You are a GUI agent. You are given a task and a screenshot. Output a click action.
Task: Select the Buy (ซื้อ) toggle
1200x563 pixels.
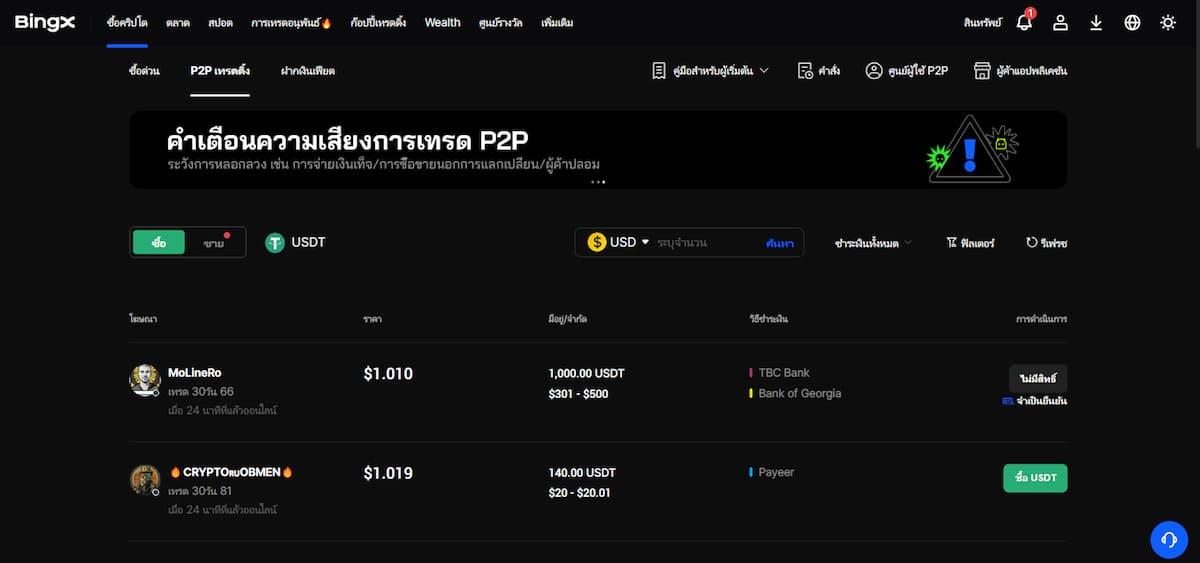(x=159, y=243)
